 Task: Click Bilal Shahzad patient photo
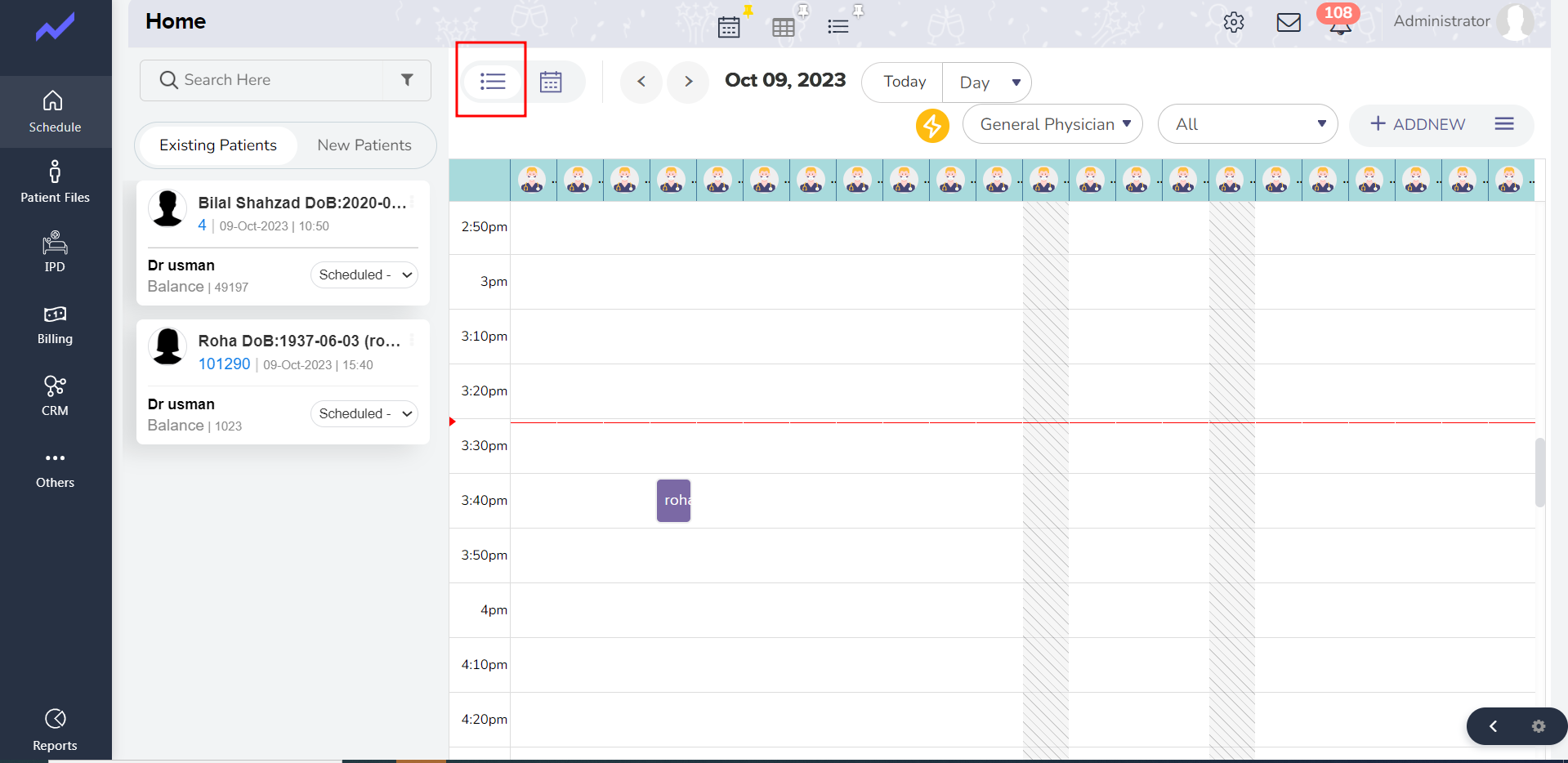click(168, 208)
